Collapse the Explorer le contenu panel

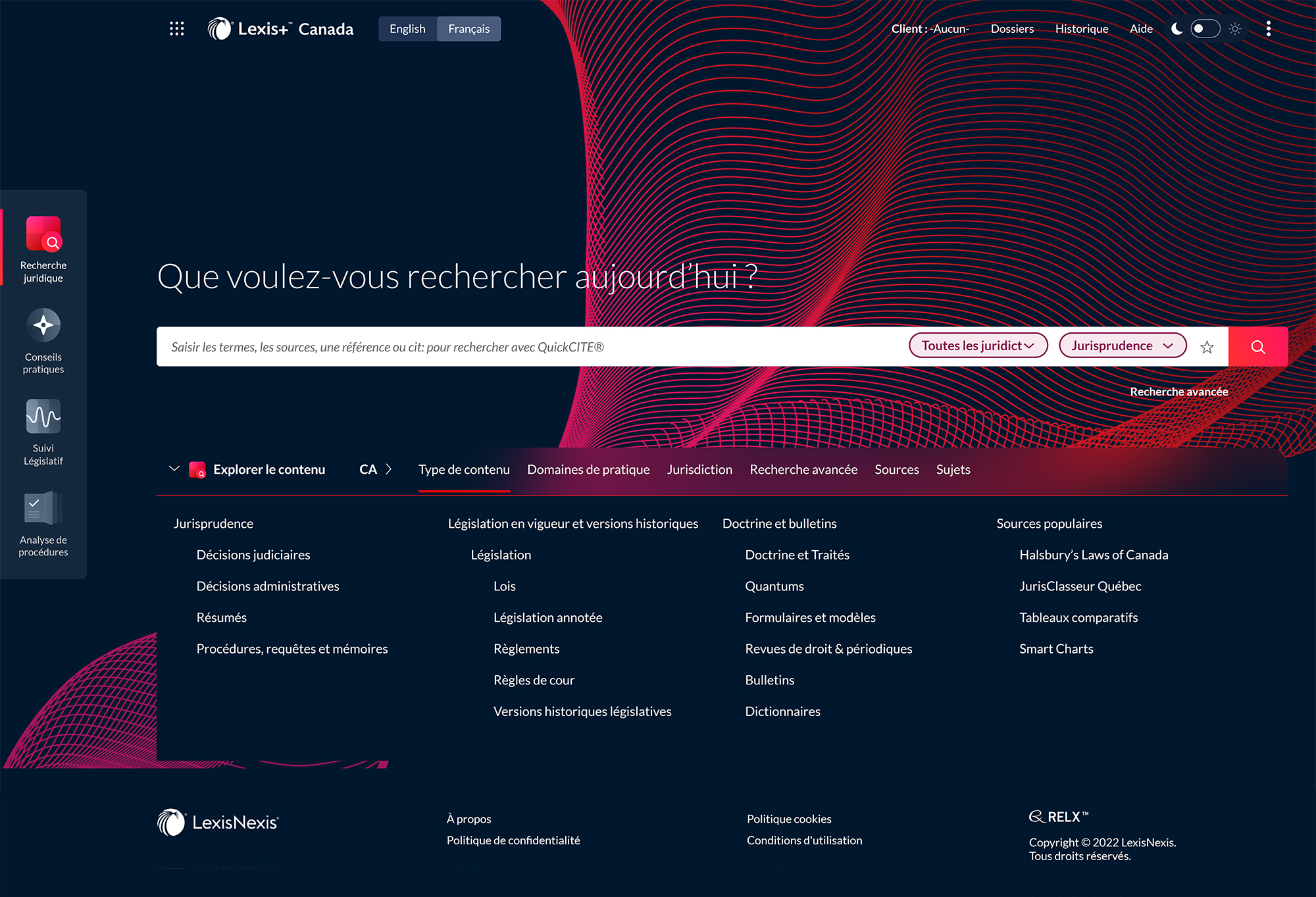(174, 469)
